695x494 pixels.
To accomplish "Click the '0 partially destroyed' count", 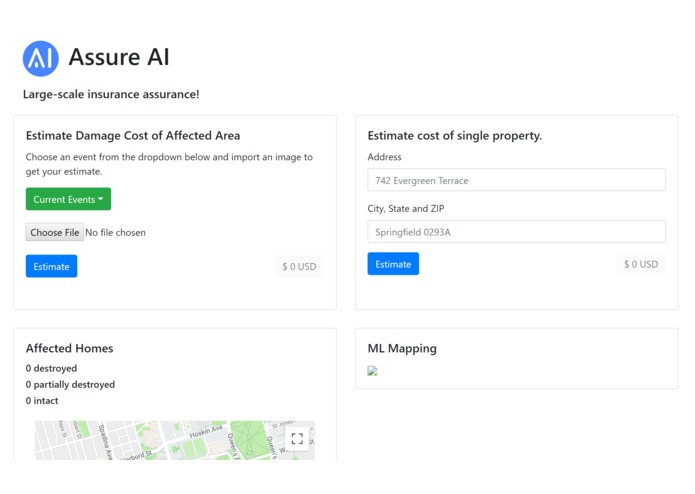I will coord(70,385).
